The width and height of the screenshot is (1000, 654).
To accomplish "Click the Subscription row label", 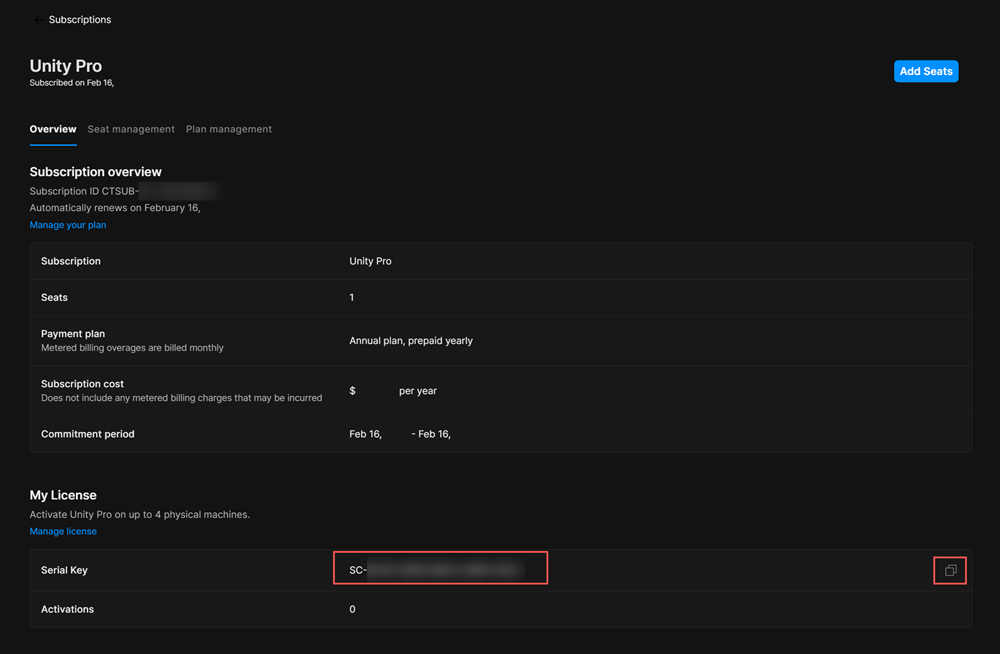I will [x=71, y=261].
